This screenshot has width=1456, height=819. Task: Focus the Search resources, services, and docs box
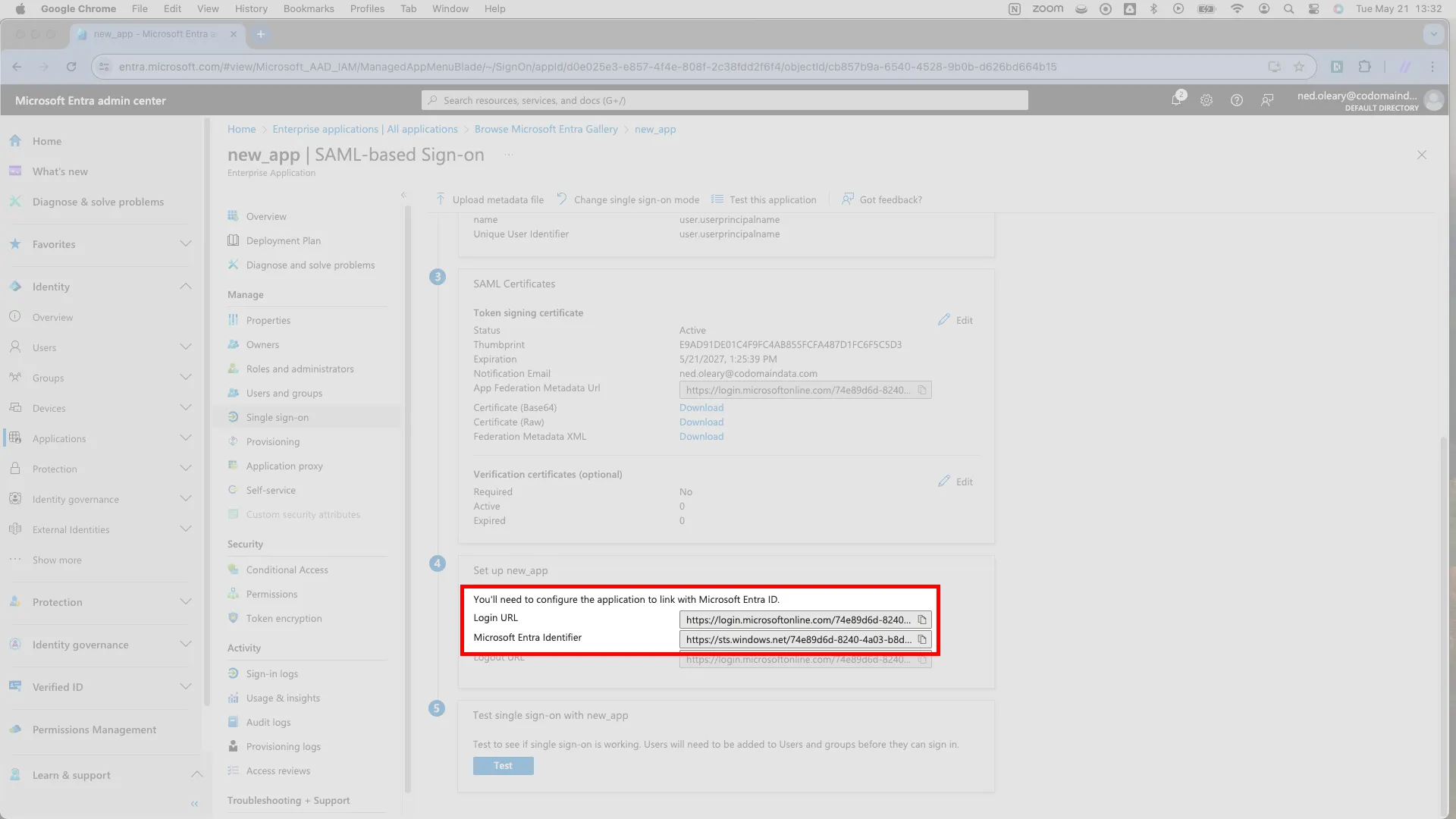point(724,100)
